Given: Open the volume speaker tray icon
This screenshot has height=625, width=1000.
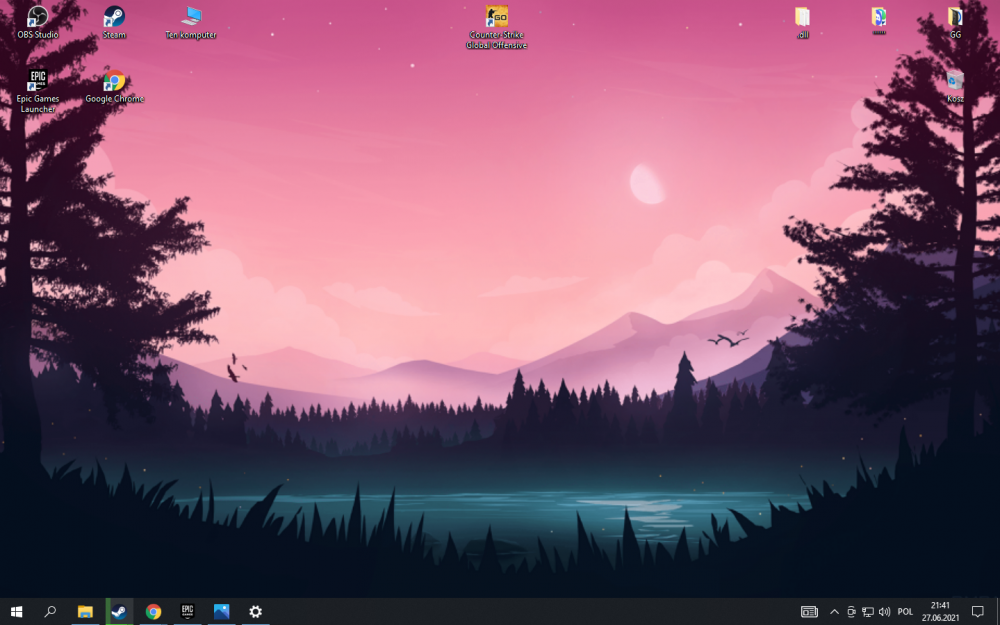Looking at the screenshot, I should pyautogui.click(x=884, y=612).
